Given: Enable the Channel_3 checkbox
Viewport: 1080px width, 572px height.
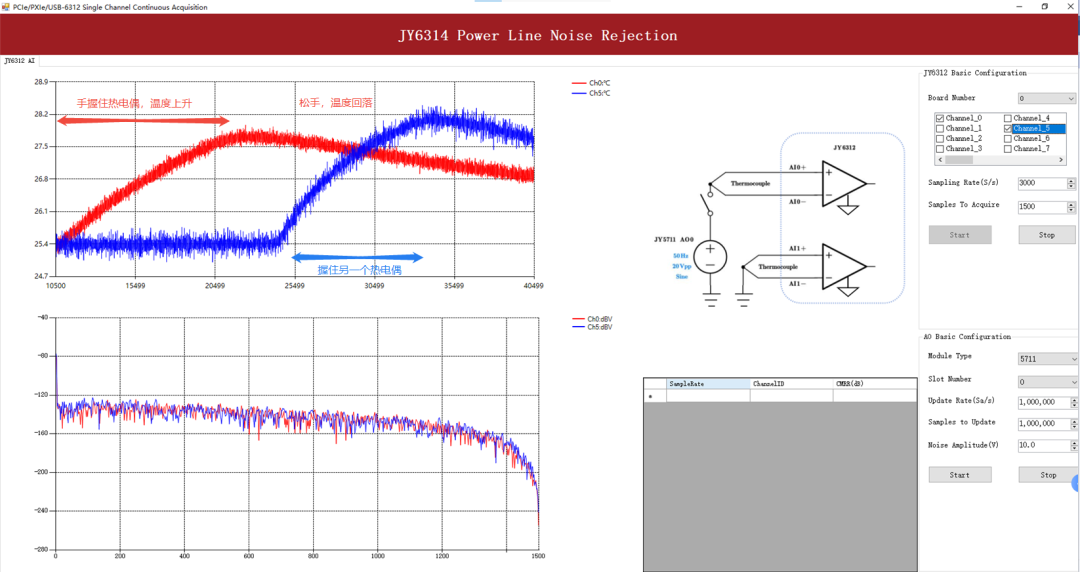Looking at the screenshot, I should 939,149.
